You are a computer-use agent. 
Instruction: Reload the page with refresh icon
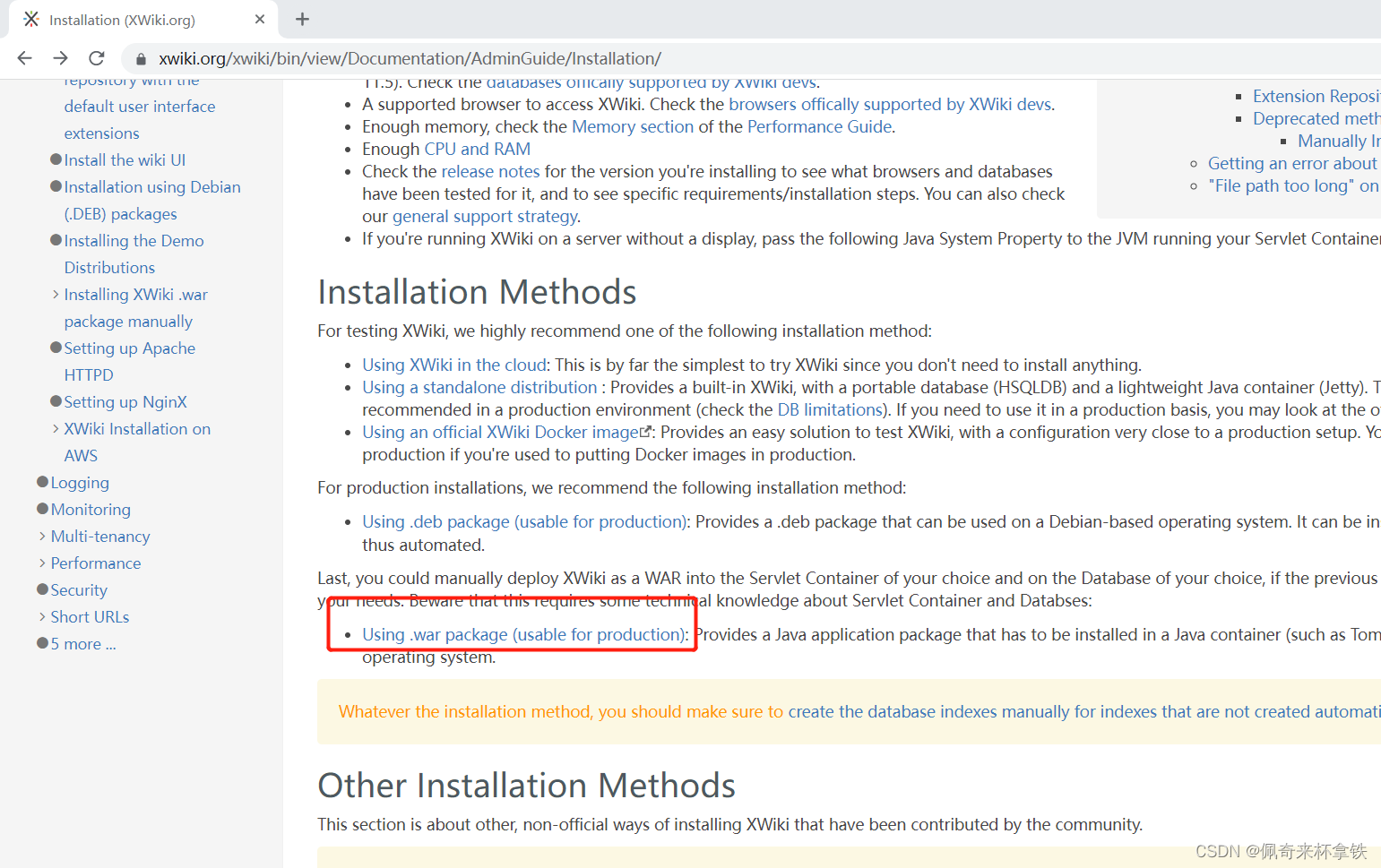97,58
